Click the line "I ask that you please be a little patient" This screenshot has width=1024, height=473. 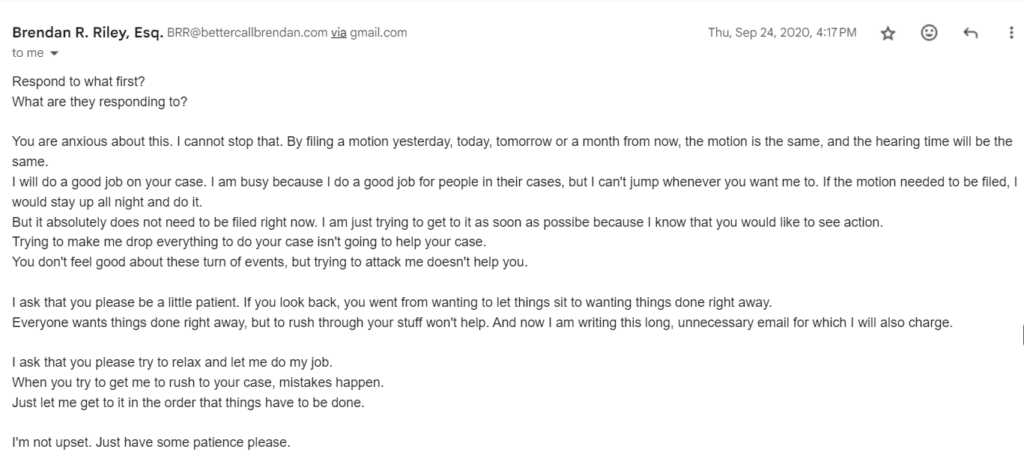392,302
